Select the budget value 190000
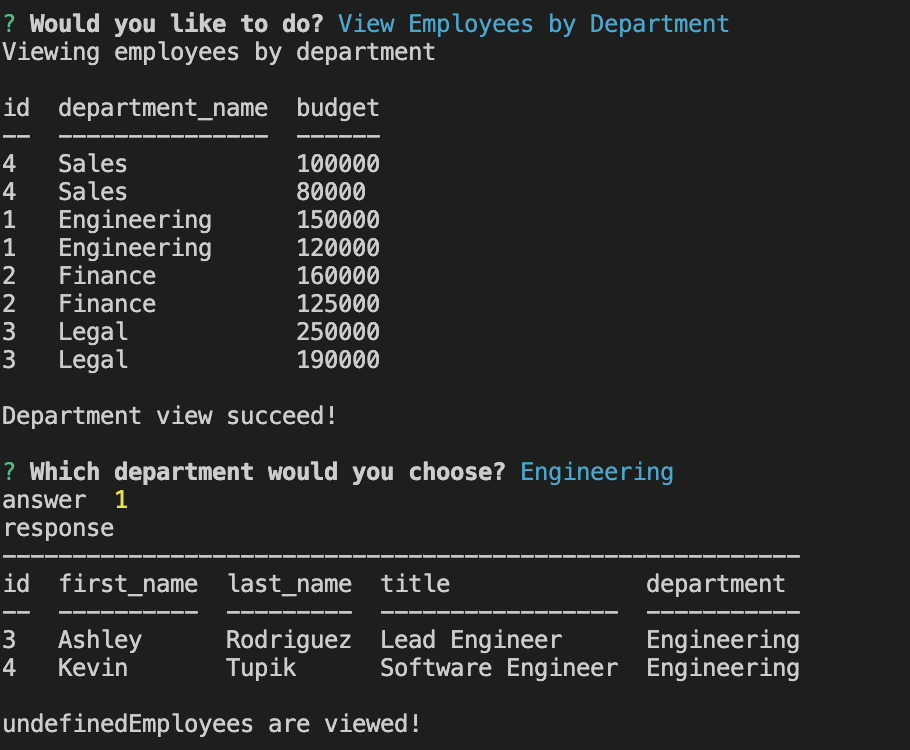910x750 pixels. (338, 360)
